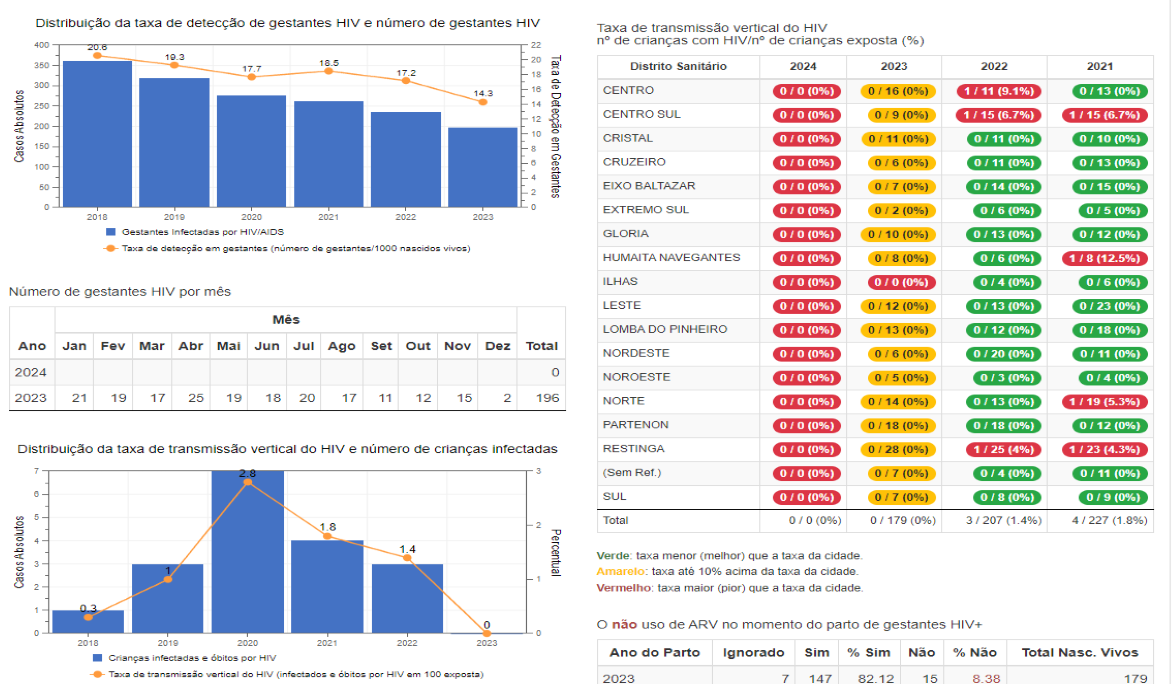Click the 2023 row total 196
The height and width of the screenshot is (684, 1175).
pyautogui.click(x=547, y=398)
